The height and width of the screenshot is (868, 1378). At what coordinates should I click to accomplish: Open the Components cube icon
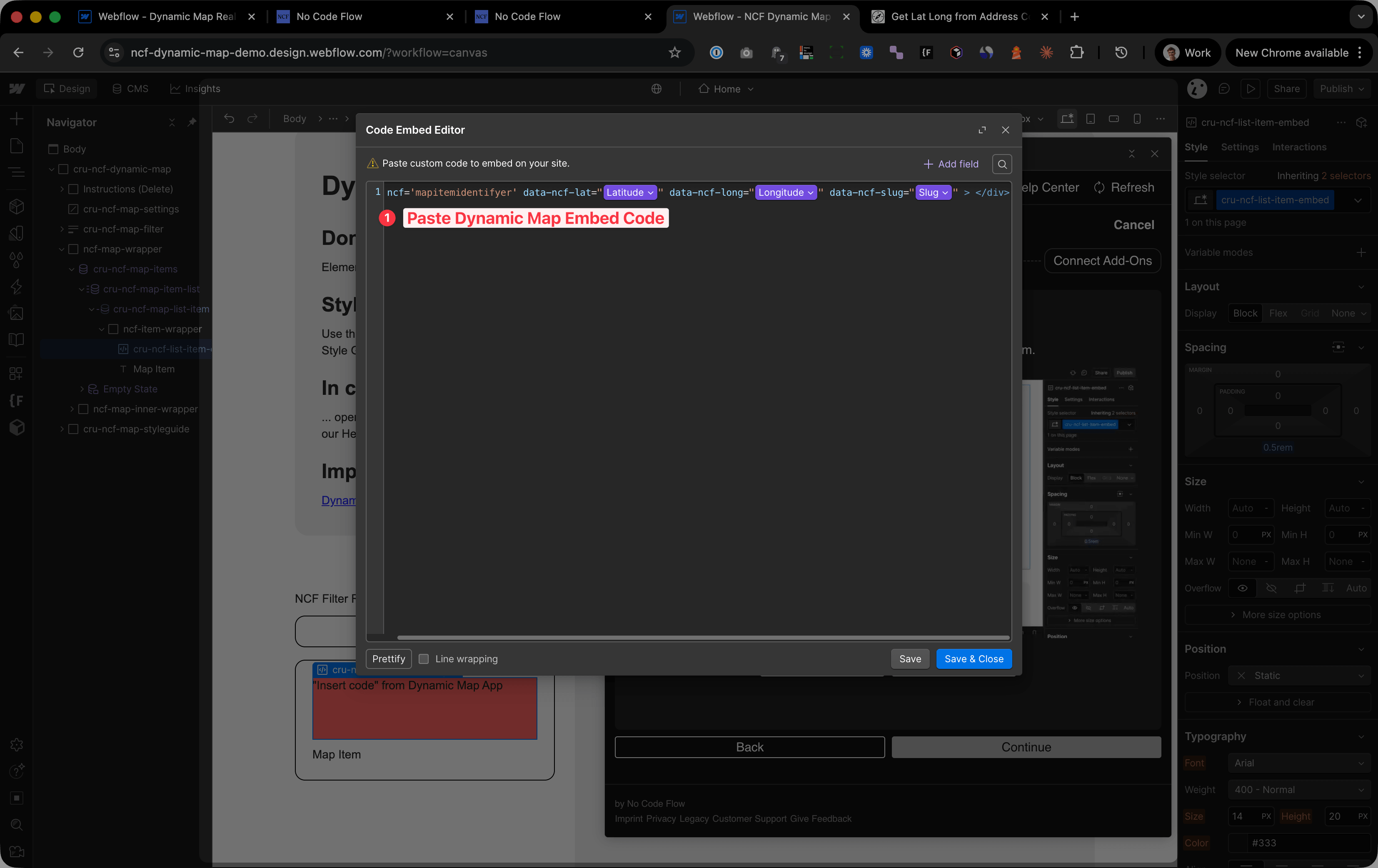coord(17,207)
